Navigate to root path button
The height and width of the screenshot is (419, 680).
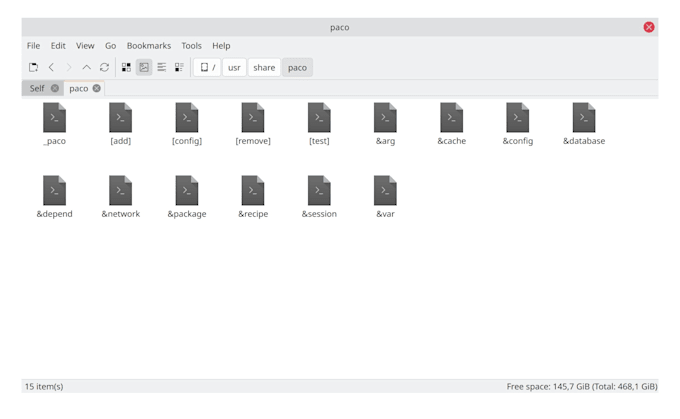pyautogui.click(x=207, y=67)
